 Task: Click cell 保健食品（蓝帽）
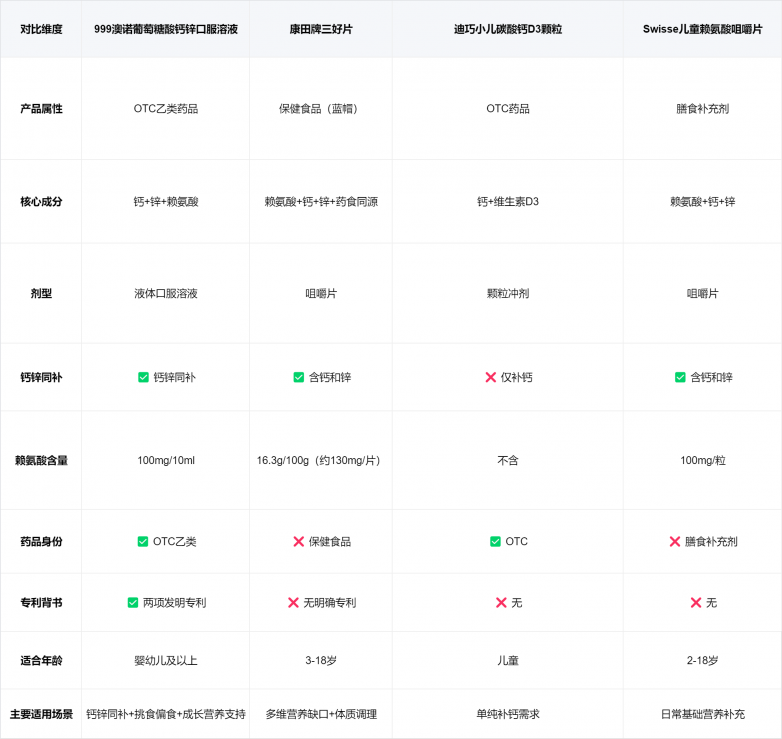pos(321,109)
